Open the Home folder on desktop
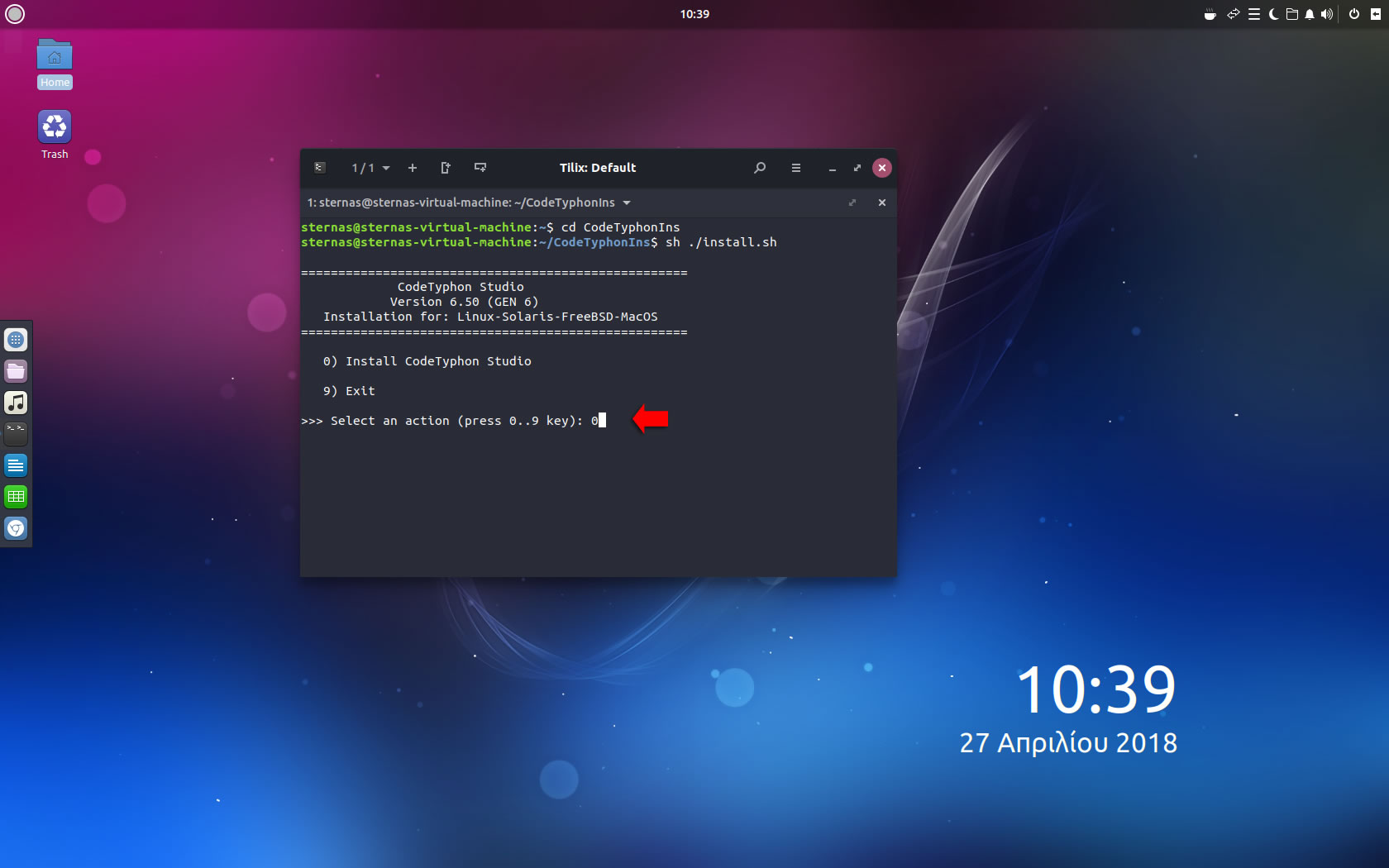Viewport: 1389px width, 868px height. [55, 64]
